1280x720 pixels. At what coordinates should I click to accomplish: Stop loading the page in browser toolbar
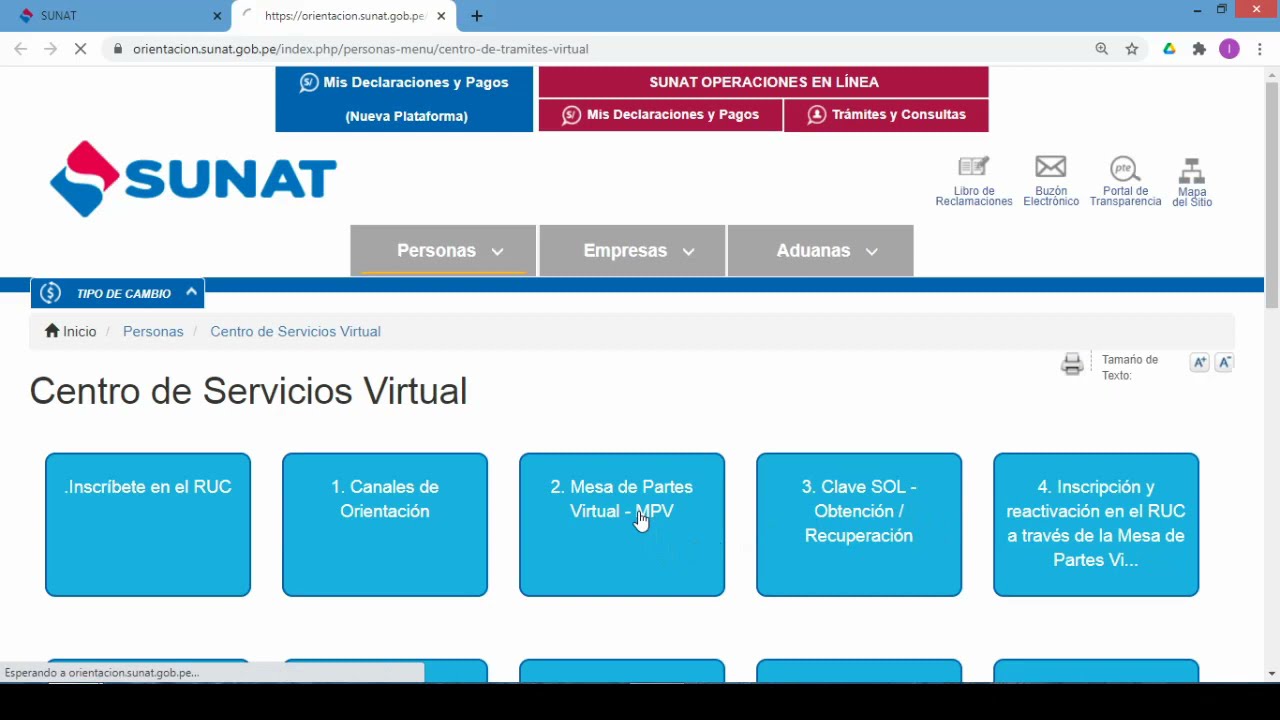coord(80,48)
